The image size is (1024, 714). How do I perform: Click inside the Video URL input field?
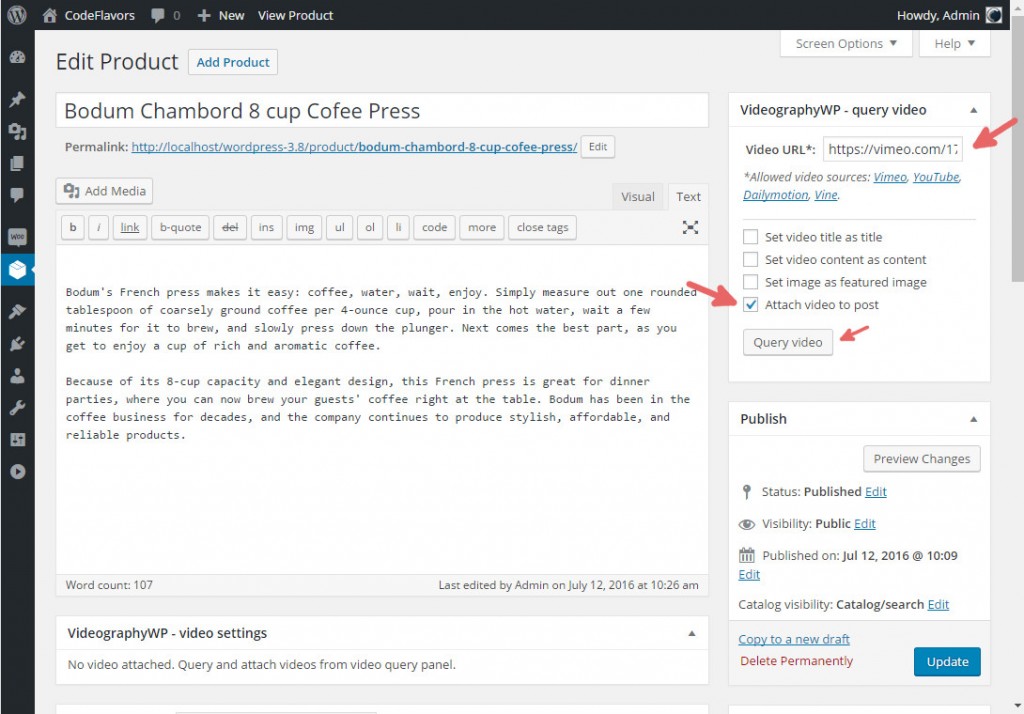click(x=893, y=149)
